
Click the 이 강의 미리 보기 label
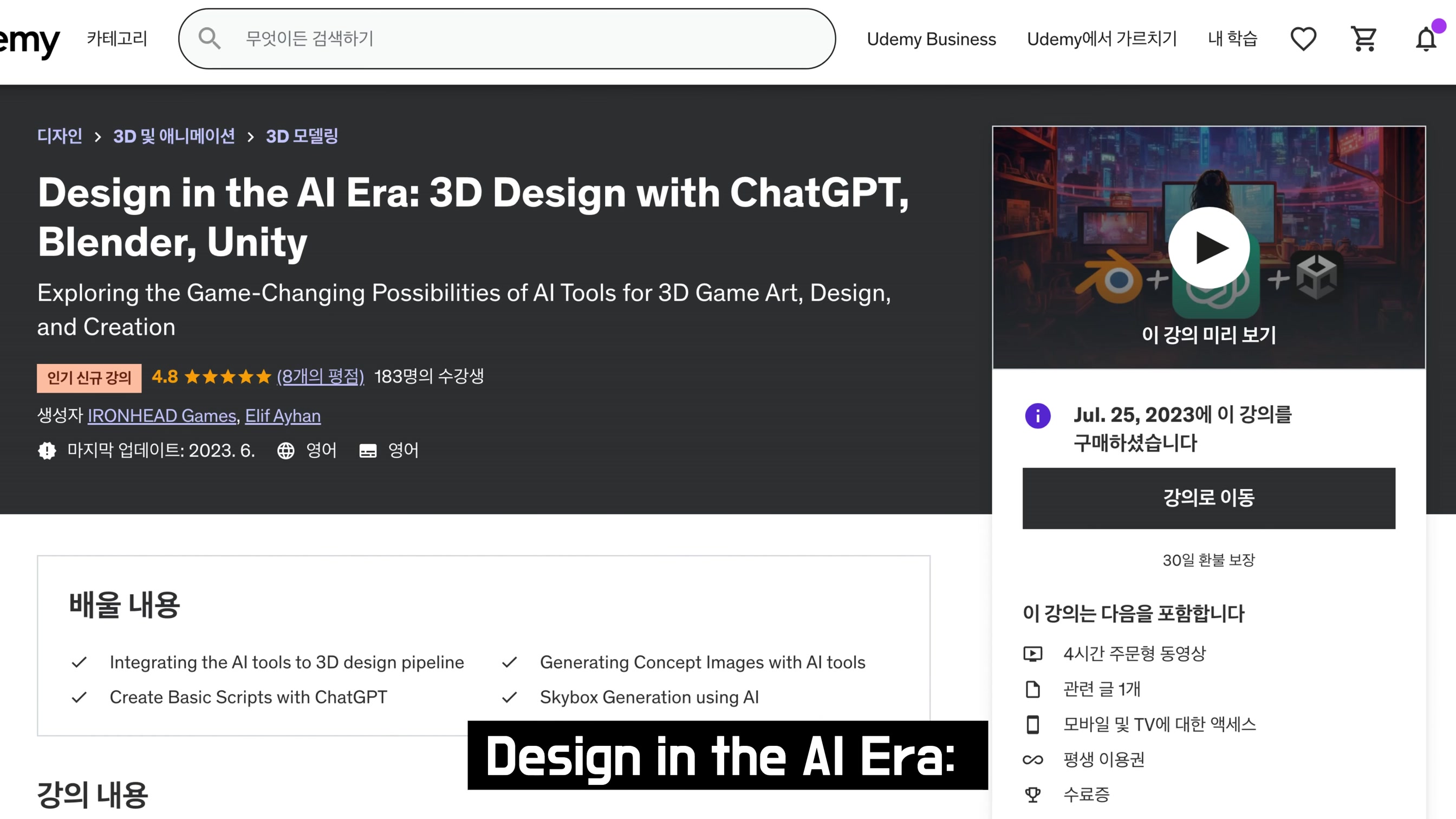click(x=1208, y=335)
